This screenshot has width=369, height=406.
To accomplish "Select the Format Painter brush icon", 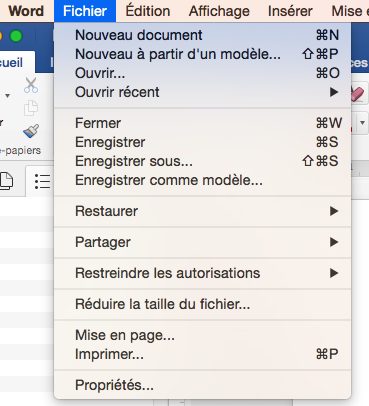I will pos(31,131).
